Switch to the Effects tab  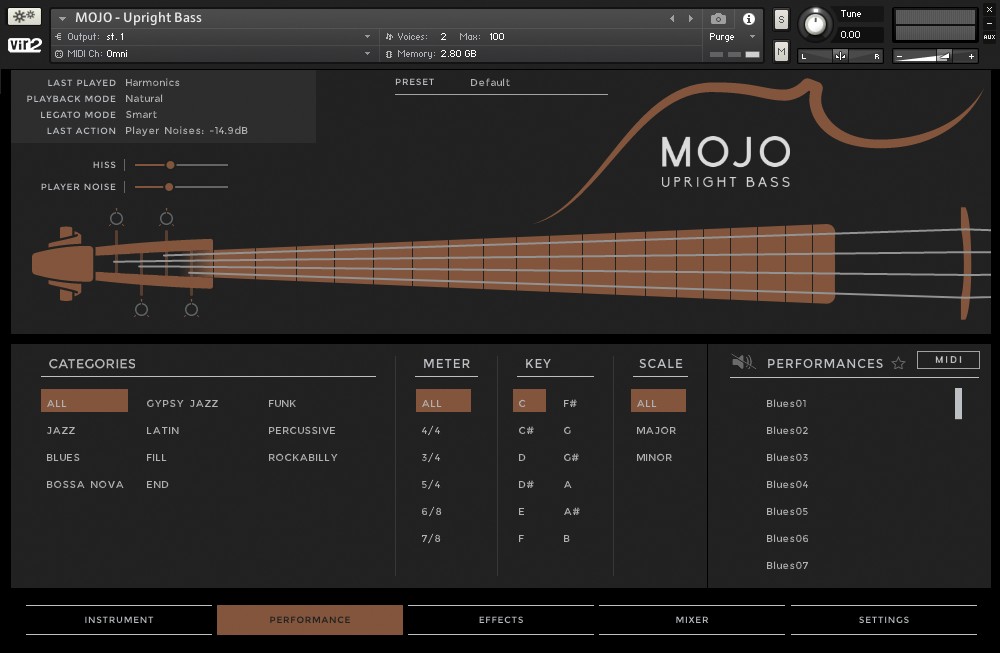coord(500,619)
